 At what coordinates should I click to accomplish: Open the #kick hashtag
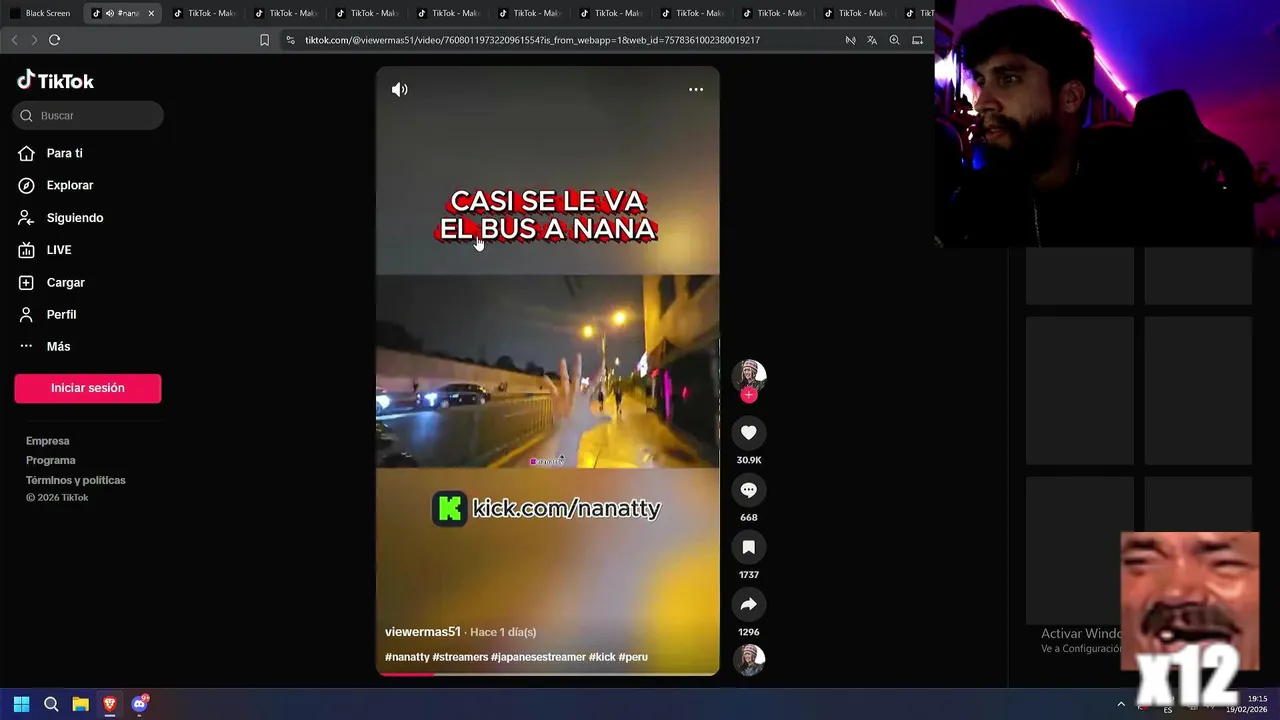tap(602, 657)
